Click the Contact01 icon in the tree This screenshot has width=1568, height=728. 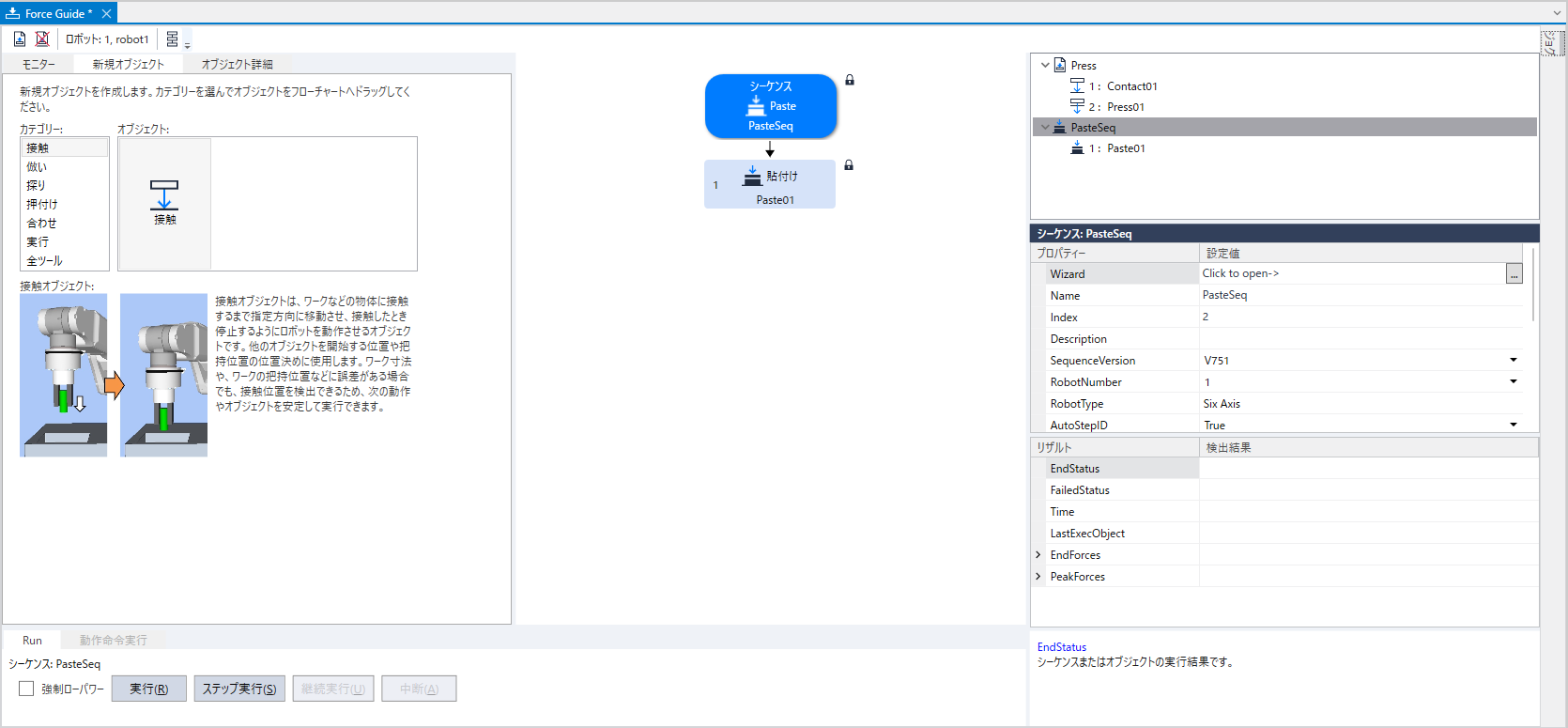pos(1077,85)
